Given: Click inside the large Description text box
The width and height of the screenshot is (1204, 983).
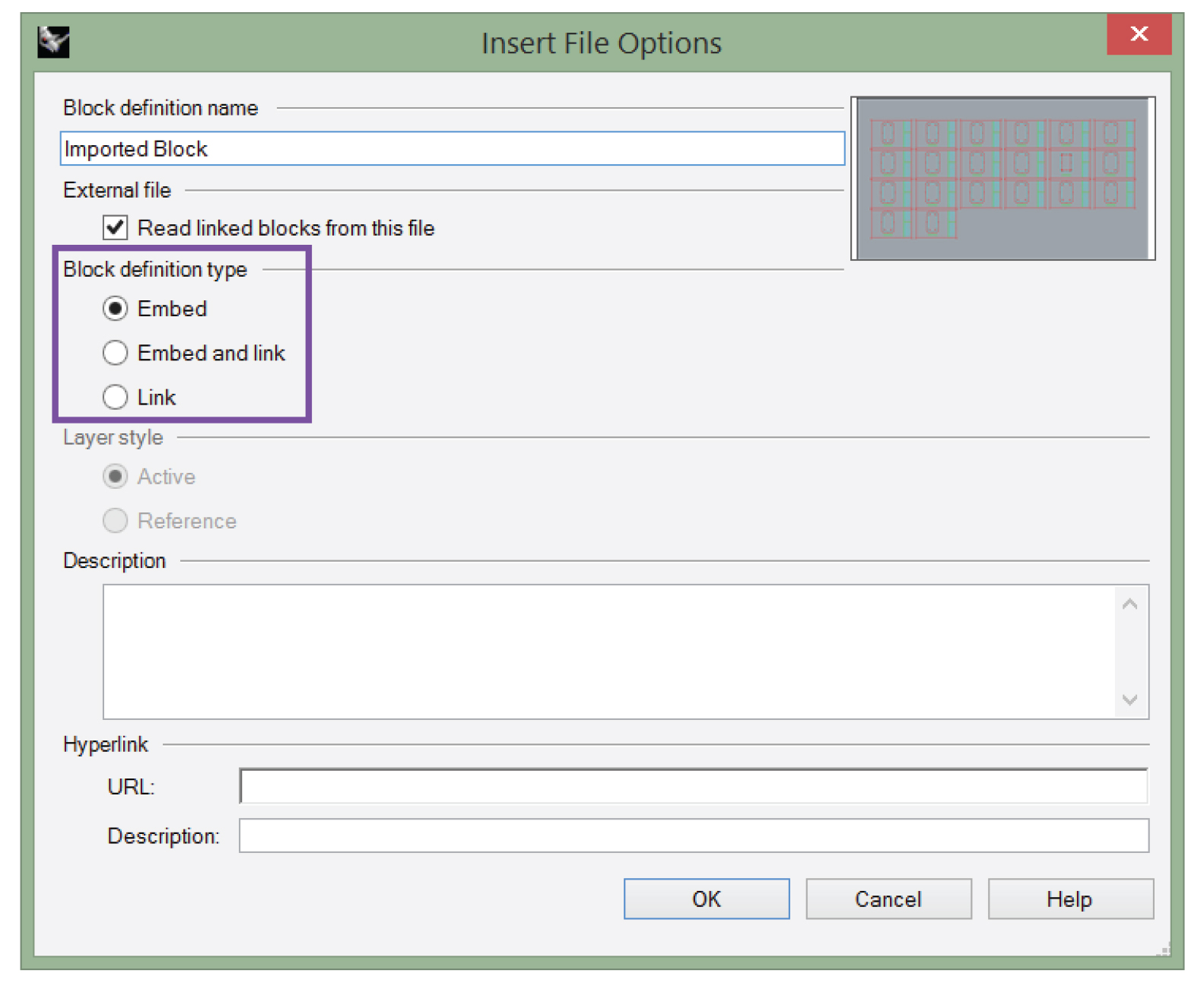Looking at the screenshot, I should point(608,652).
